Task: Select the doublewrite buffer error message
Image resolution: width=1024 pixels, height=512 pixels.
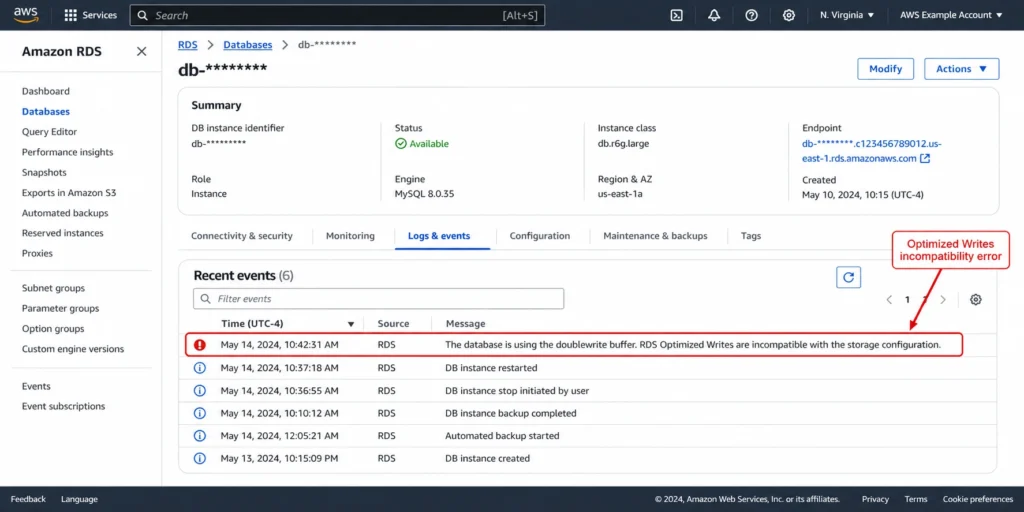Action: click(693, 345)
